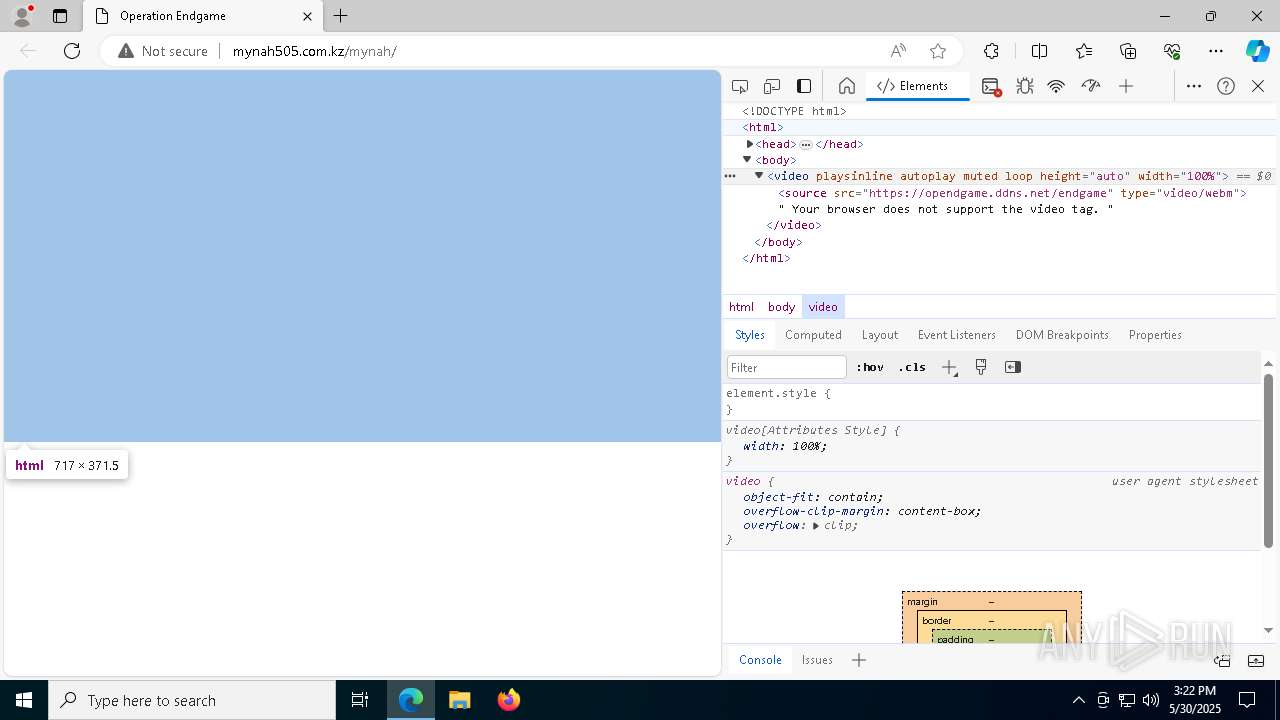Open DevTools help icon

(x=1226, y=86)
